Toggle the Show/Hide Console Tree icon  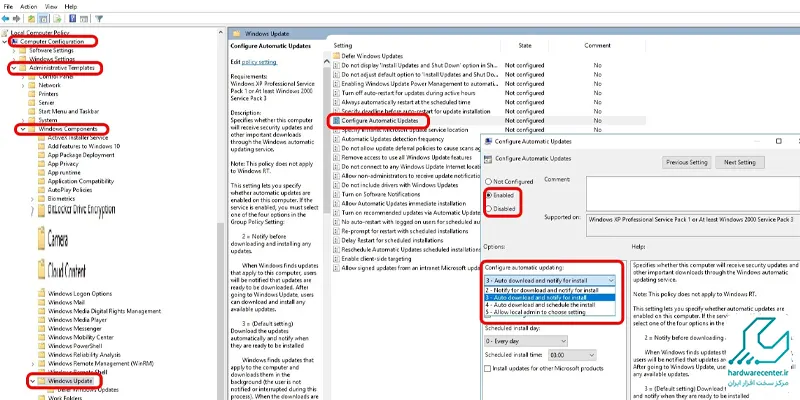coord(43,19)
